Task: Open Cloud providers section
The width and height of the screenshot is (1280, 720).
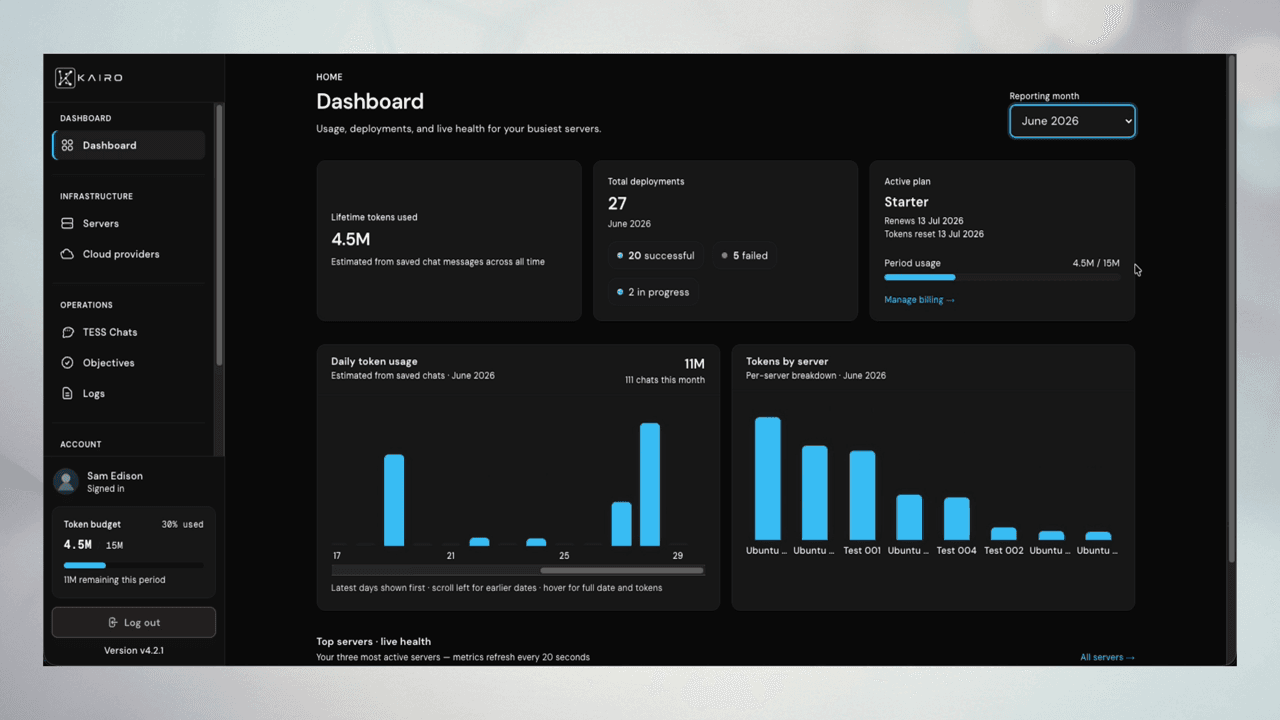Action: [129, 254]
